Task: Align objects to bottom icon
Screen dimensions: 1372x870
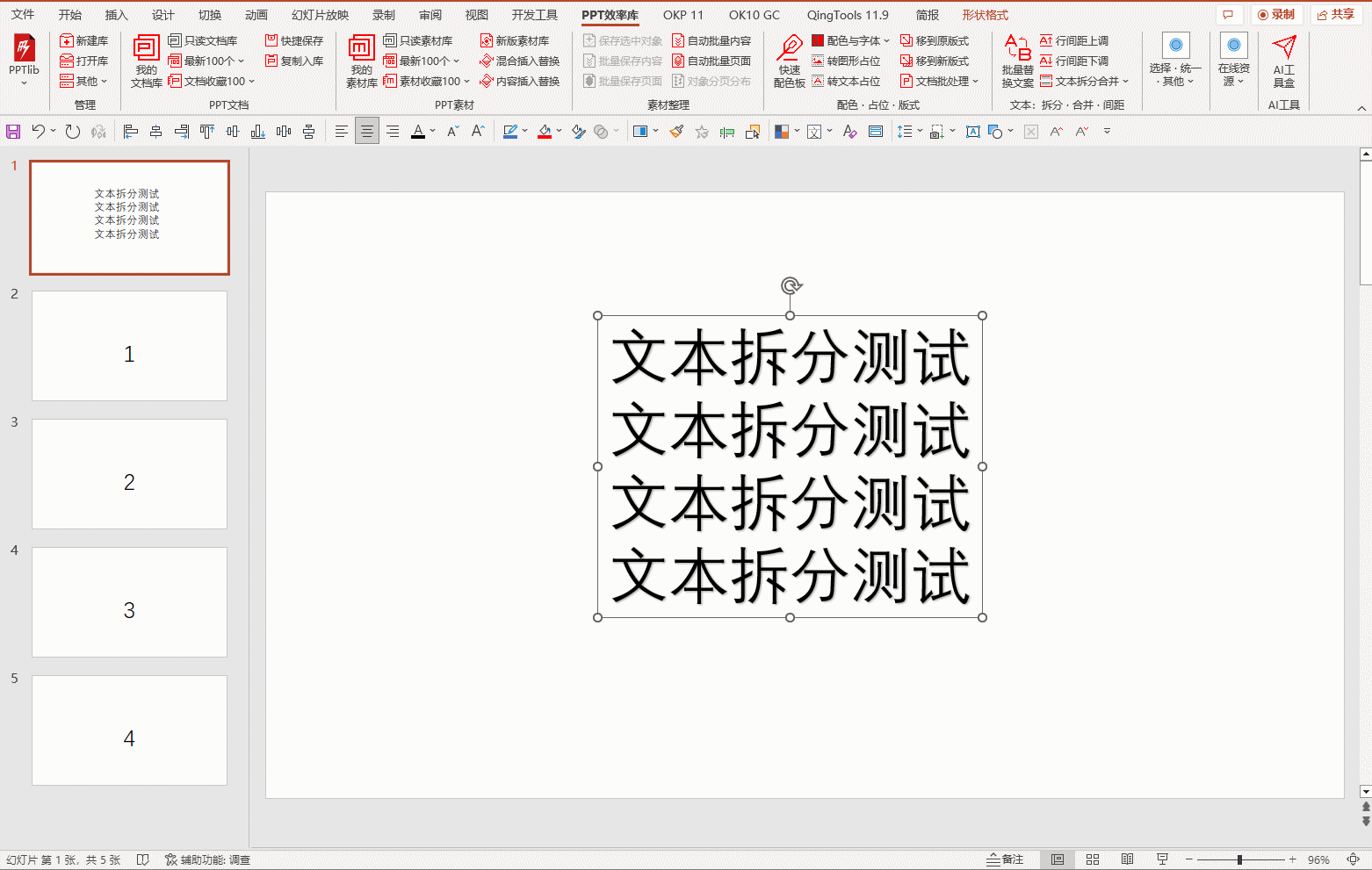Action: coord(258,132)
